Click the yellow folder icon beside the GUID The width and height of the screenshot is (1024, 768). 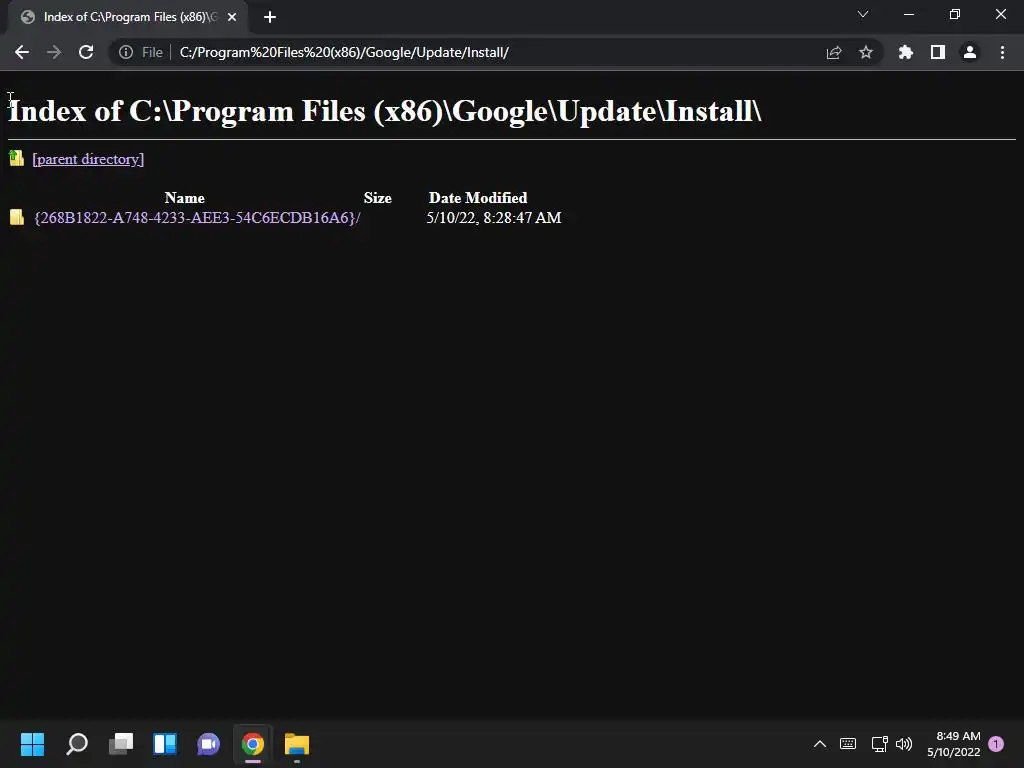pyautogui.click(x=17, y=217)
